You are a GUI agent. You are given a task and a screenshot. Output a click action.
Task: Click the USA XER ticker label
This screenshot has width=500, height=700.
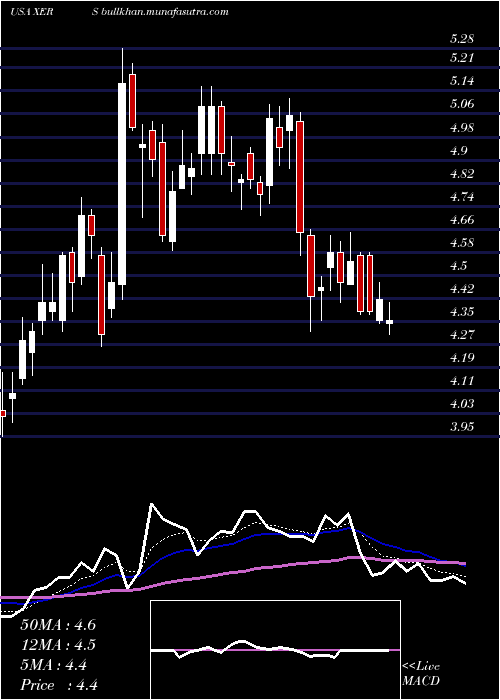[x=32, y=12]
